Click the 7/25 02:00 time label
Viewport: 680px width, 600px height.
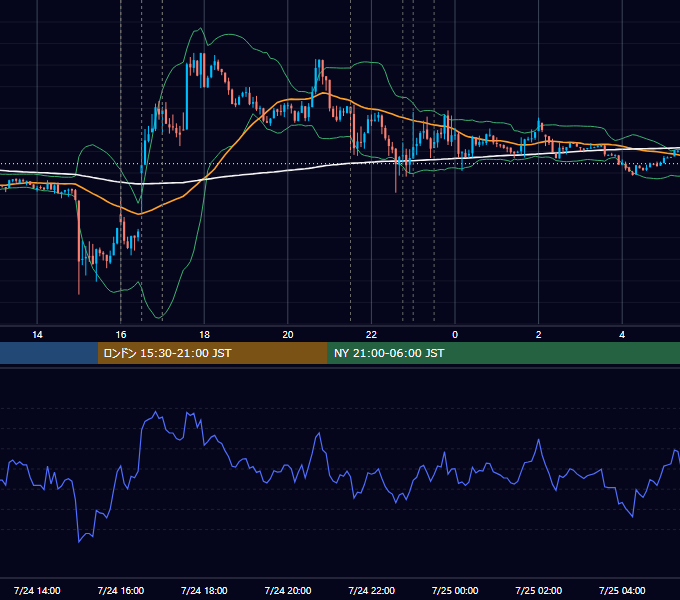539,590
